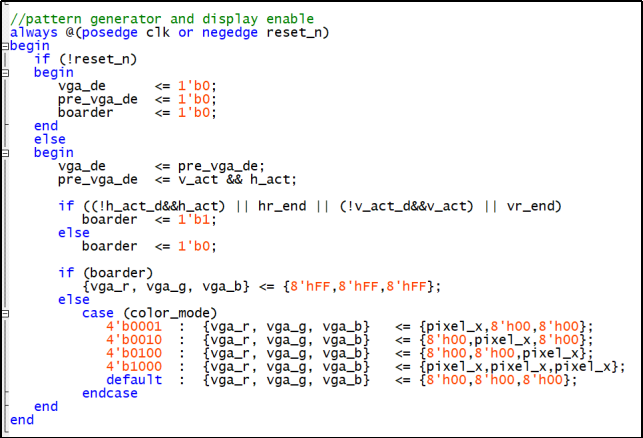Click 'hr_end' in the if condition
This screenshot has height=438, width=643.
click(282, 206)
